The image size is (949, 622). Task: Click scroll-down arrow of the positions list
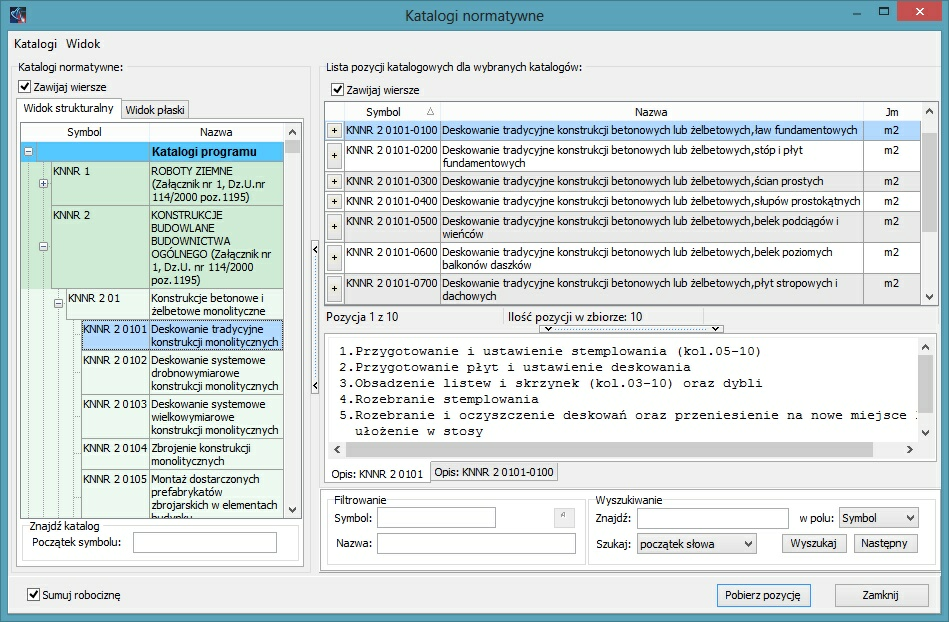click(929, 296)
